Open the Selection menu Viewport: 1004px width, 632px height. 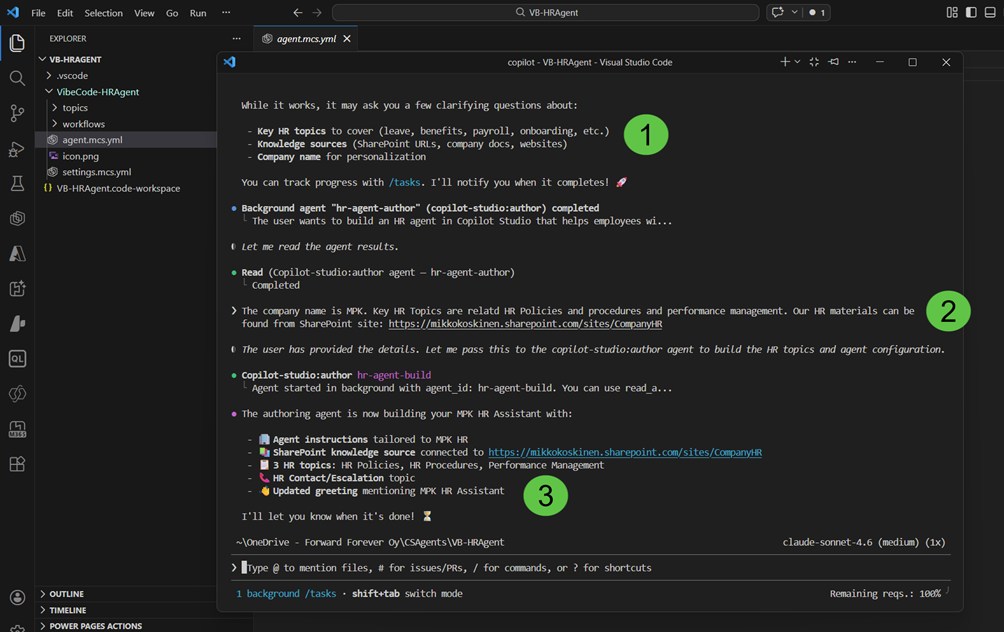pos(103,13)
